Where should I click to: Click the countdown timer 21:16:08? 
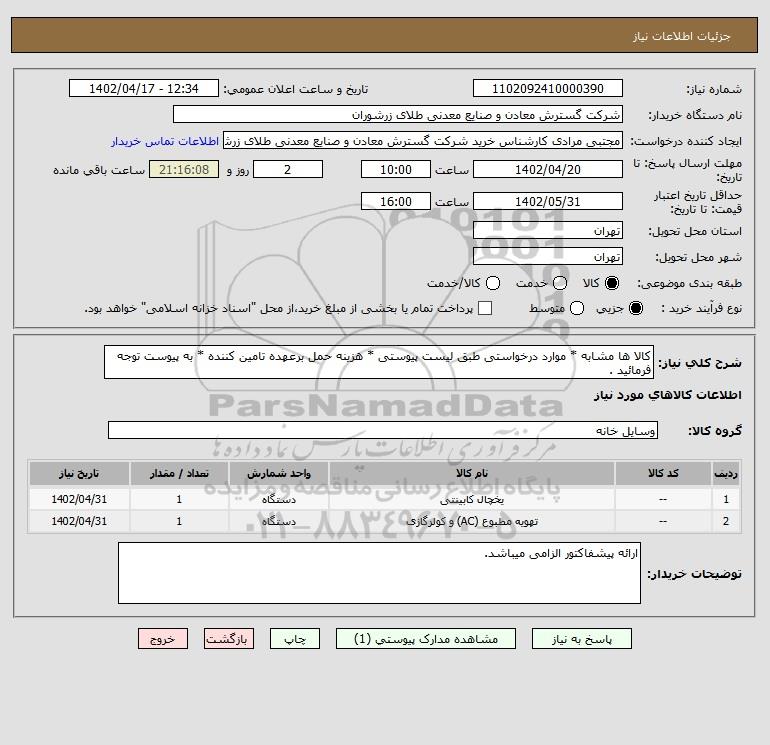click(184, 169)
